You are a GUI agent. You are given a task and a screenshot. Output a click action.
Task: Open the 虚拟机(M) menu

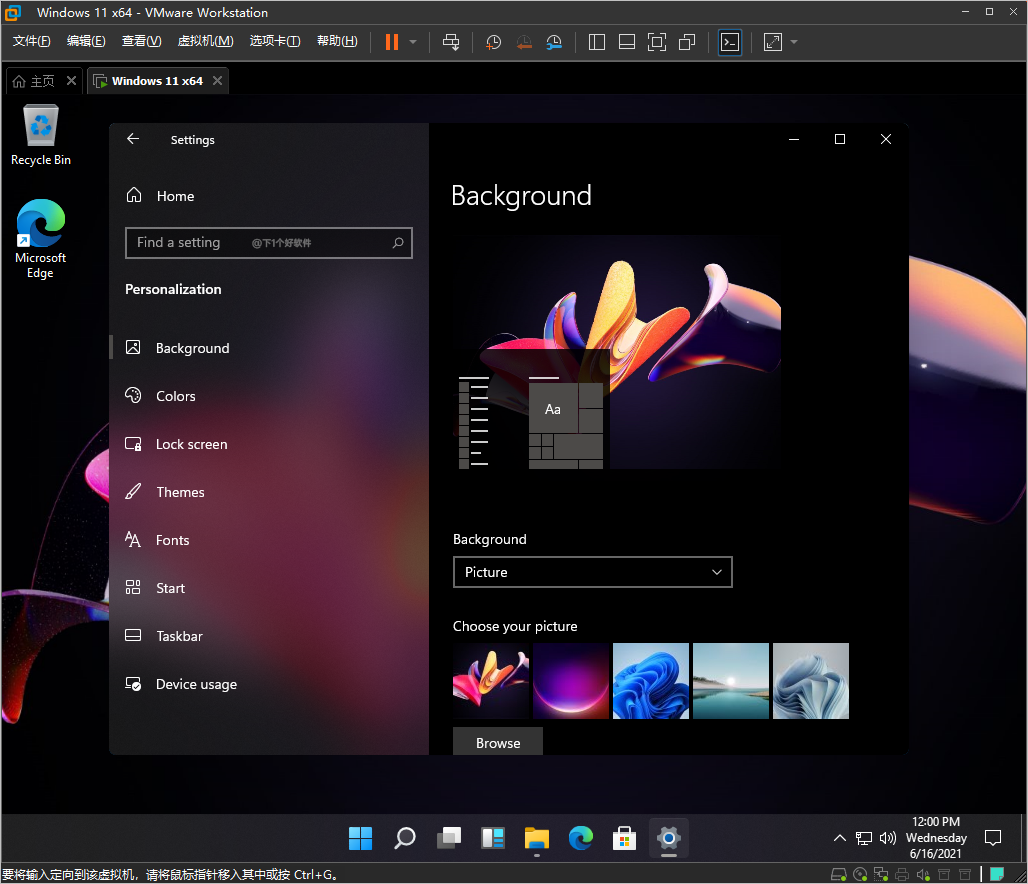tap(205, 41)
